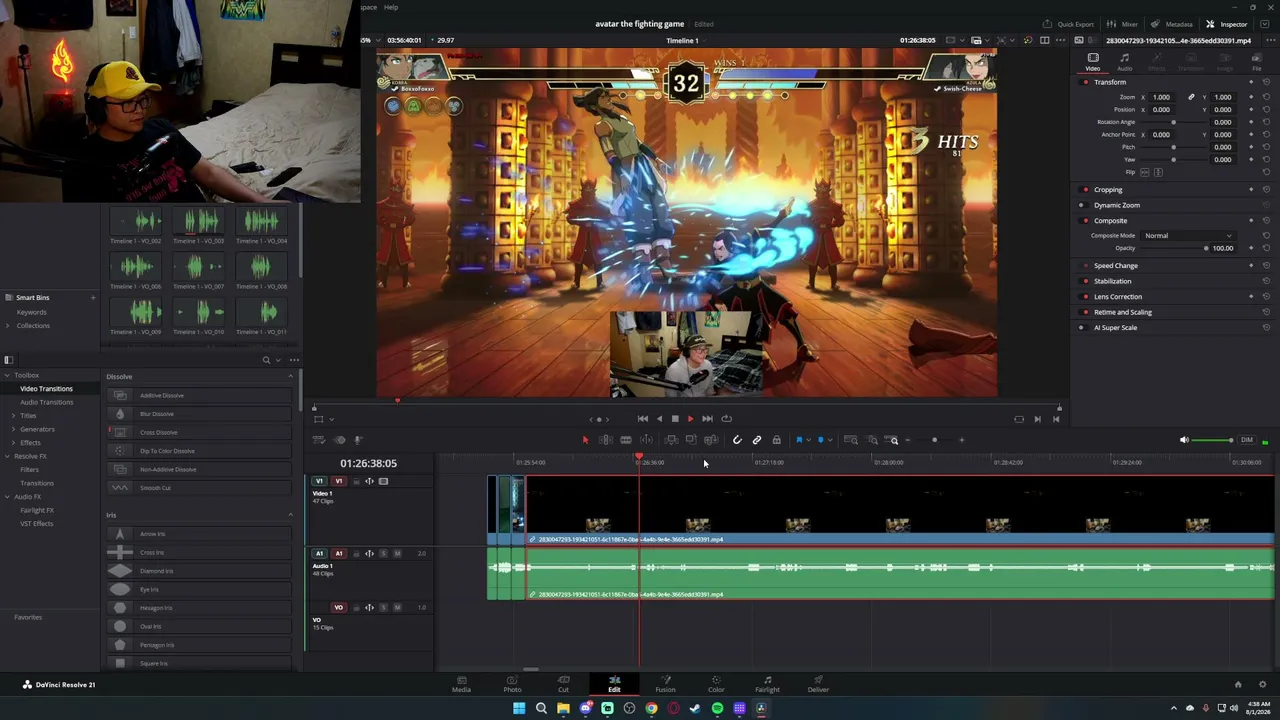Enable the Dynamic Zoom switch

(1082, 205)
